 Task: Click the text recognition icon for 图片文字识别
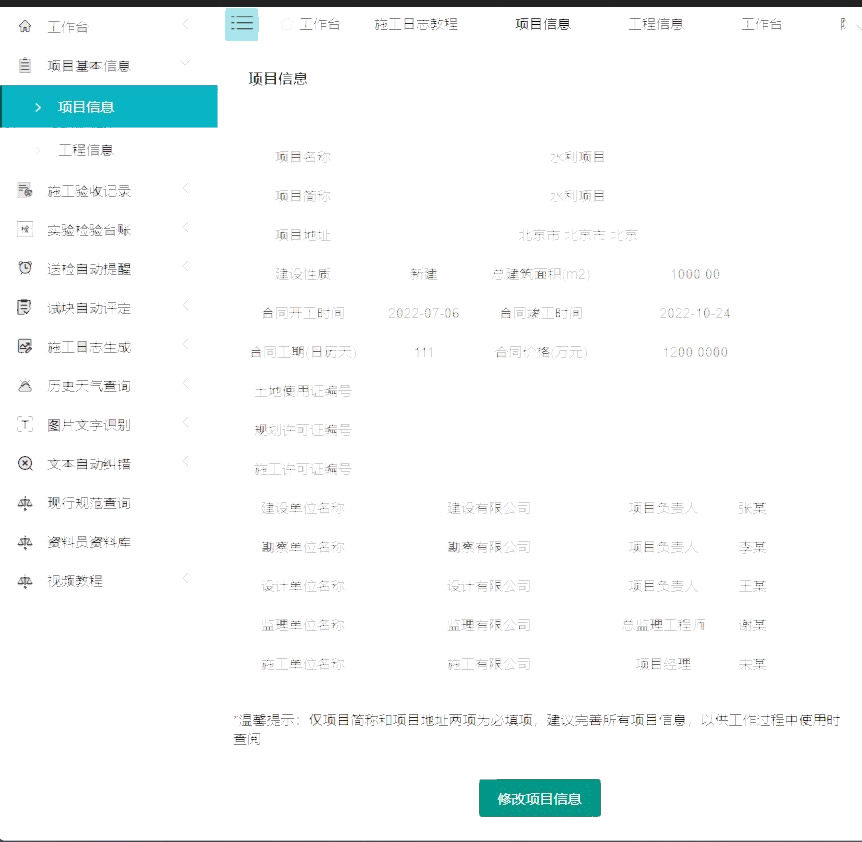pos(25,424)
